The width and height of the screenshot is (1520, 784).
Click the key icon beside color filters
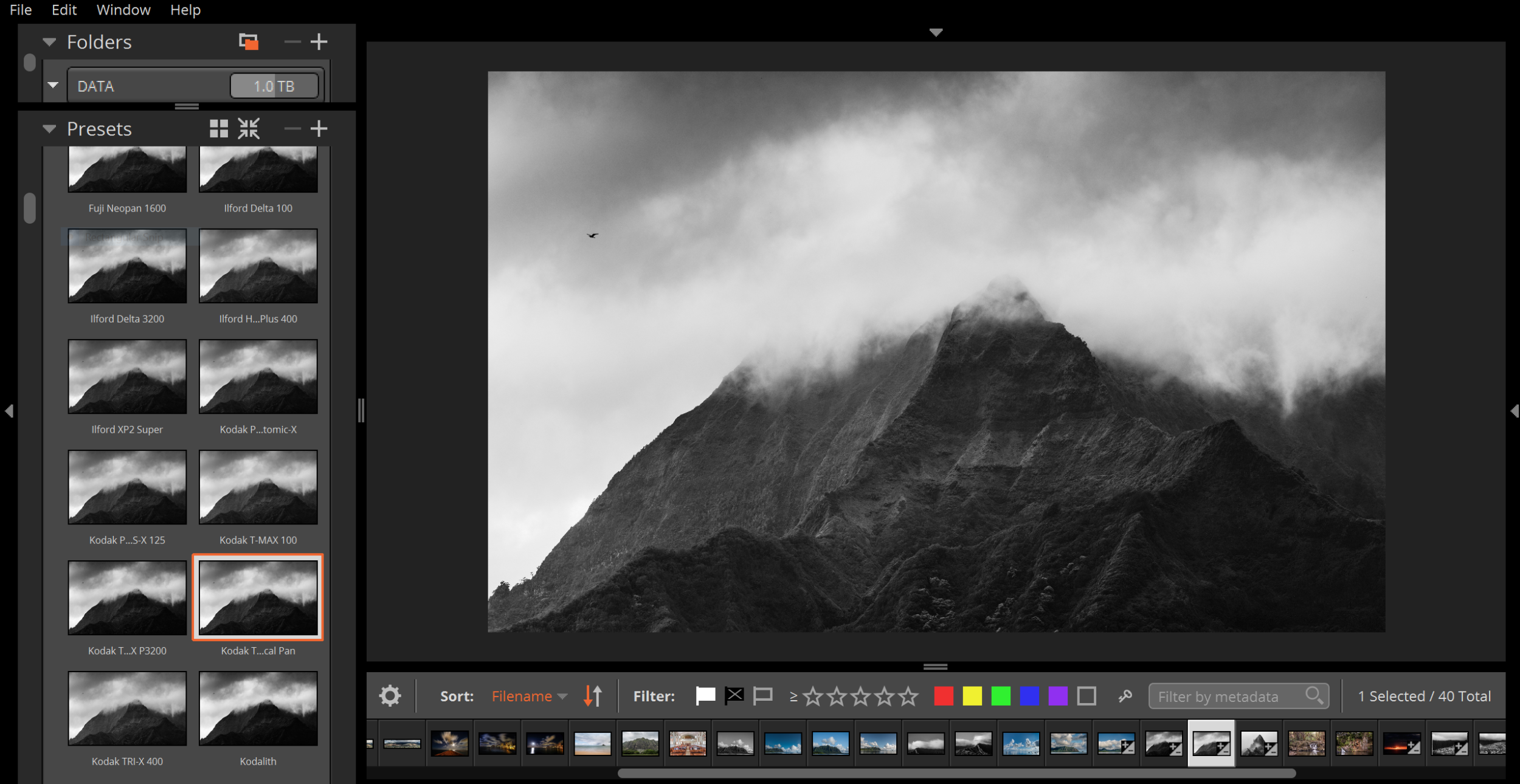click(1125, 696)
